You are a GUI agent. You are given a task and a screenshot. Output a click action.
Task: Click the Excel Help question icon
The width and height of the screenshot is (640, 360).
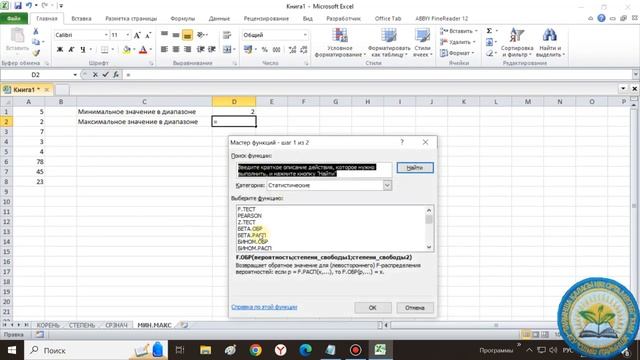click(601, 18)
